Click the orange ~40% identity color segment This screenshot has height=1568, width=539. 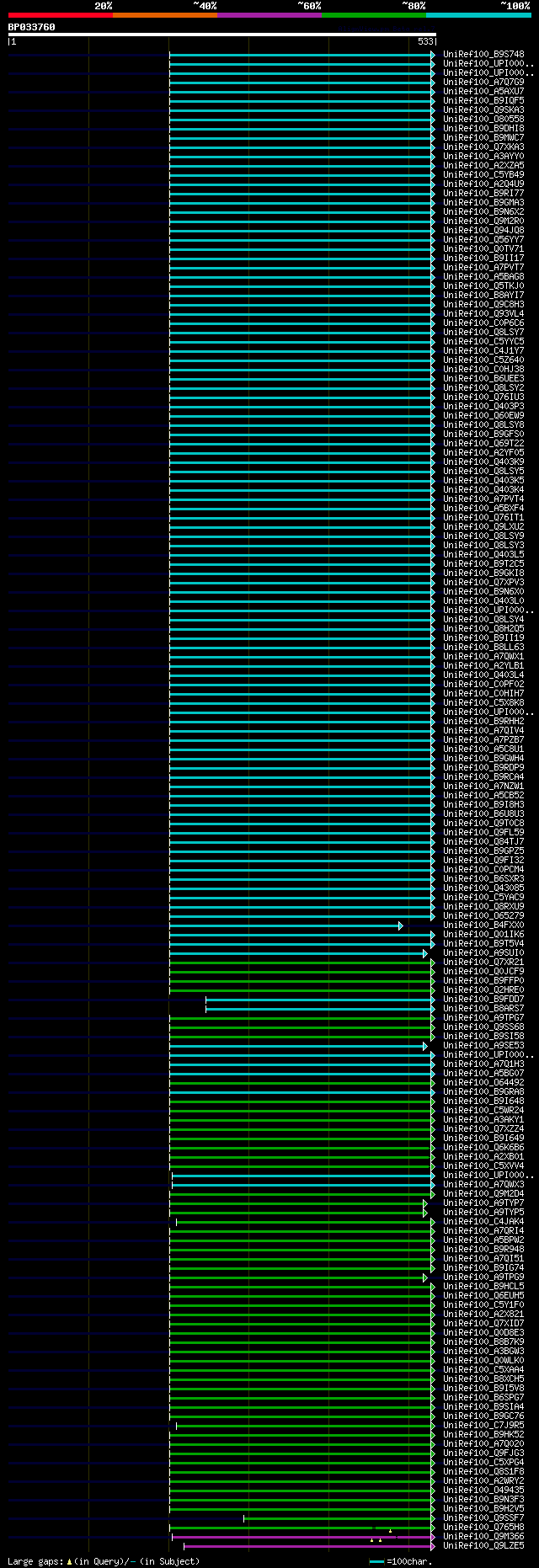[165, 15]
